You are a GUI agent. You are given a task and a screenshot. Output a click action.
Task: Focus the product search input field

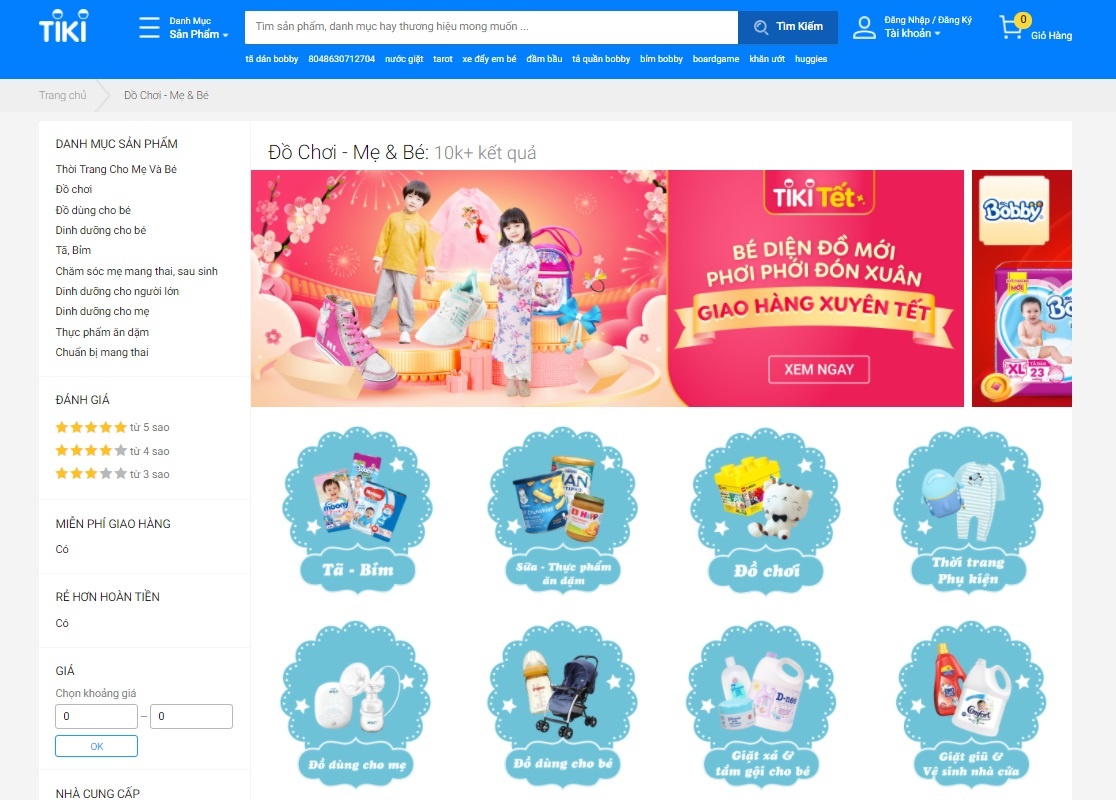[x=491, y=27]
